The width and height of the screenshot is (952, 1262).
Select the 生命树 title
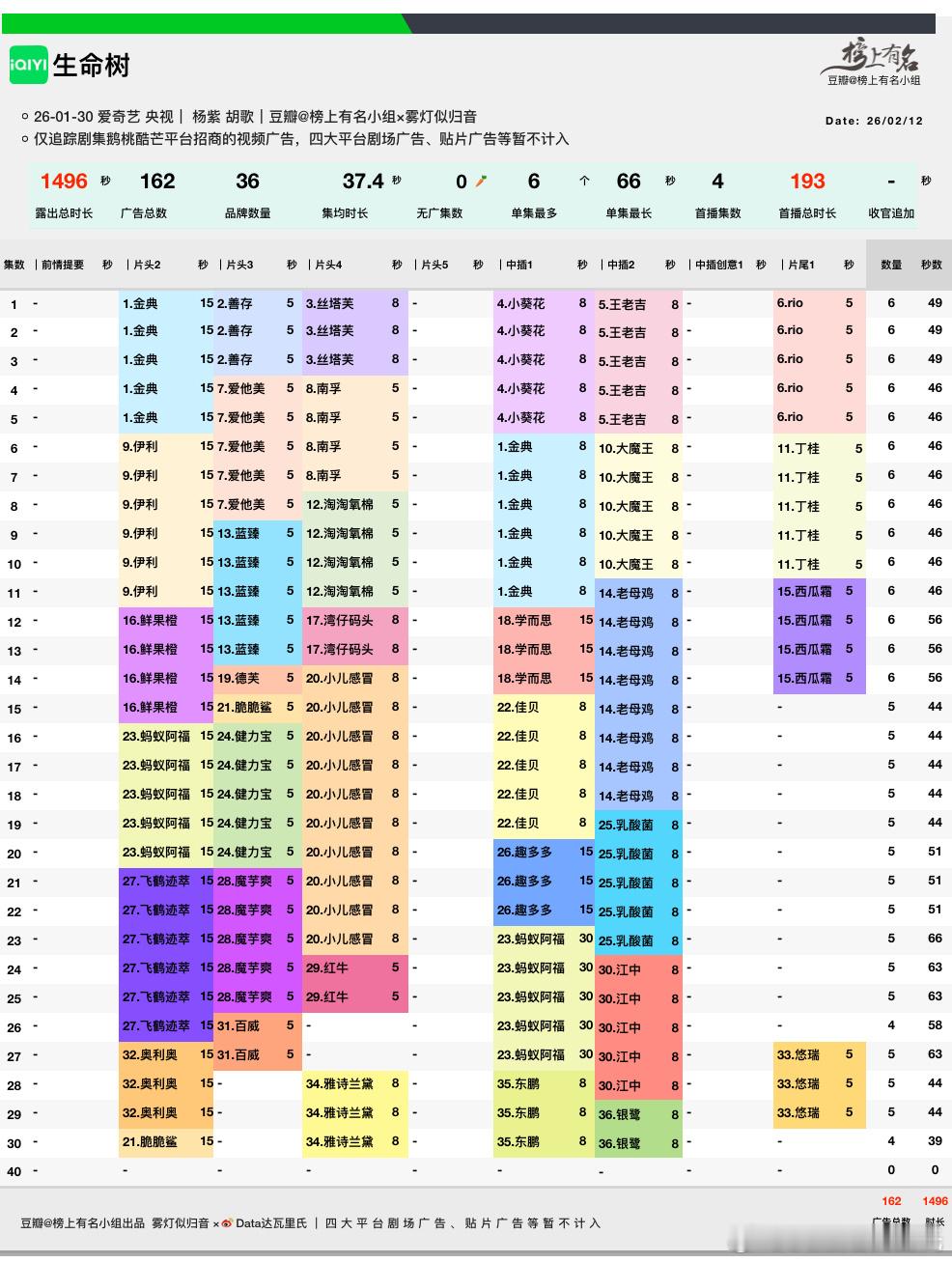pyautogui.click(x=91, y=66)
